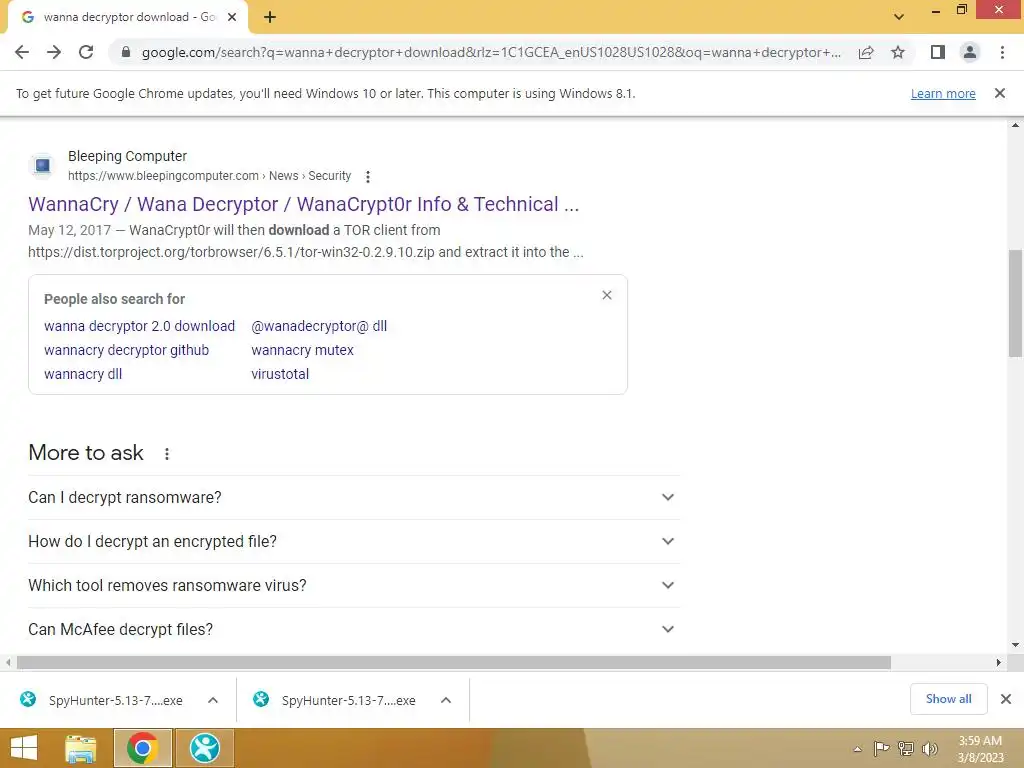Screen dimensions: 1024x768
Task: Close the downloads bar
Action: click(x=1006, y=699)
